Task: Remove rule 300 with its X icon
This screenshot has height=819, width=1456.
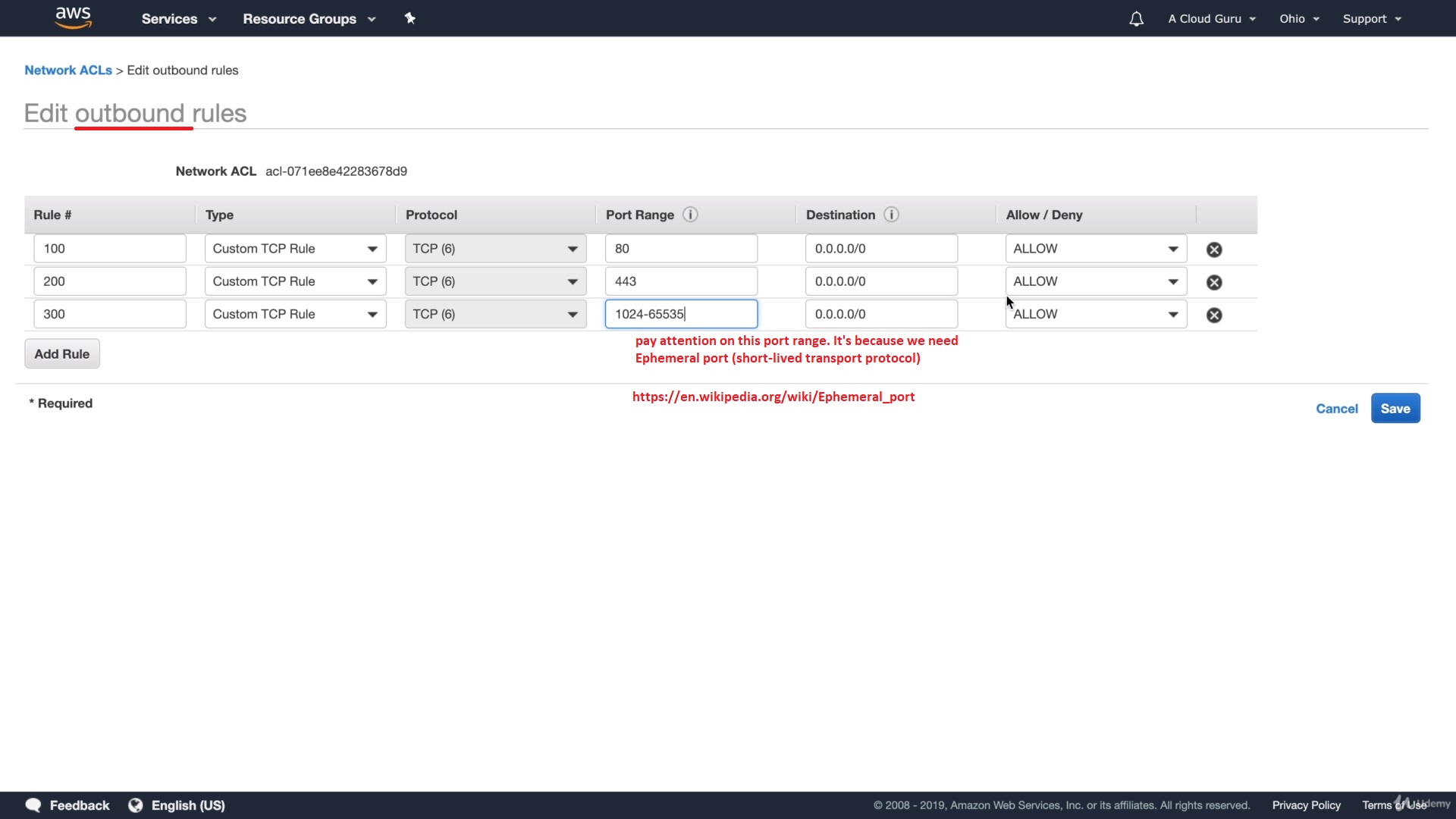Action: point(1213,315)
